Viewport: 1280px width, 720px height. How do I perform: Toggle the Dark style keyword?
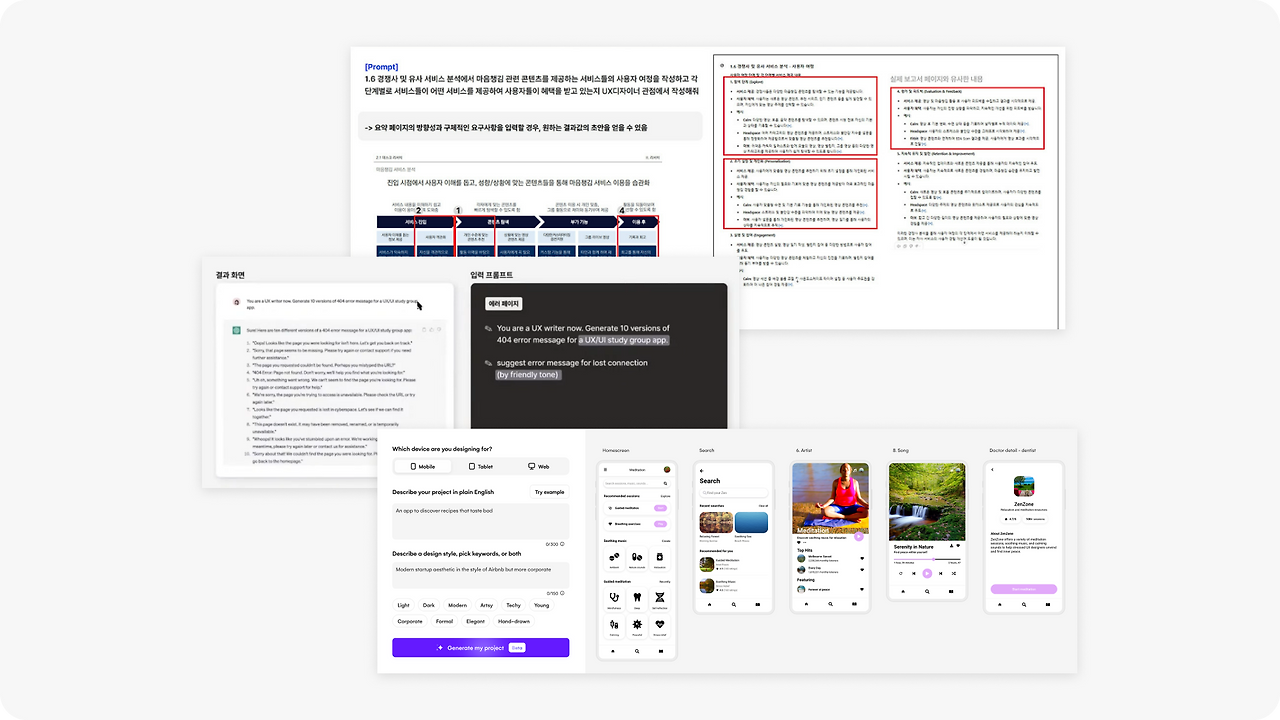[x=429, y=605]
